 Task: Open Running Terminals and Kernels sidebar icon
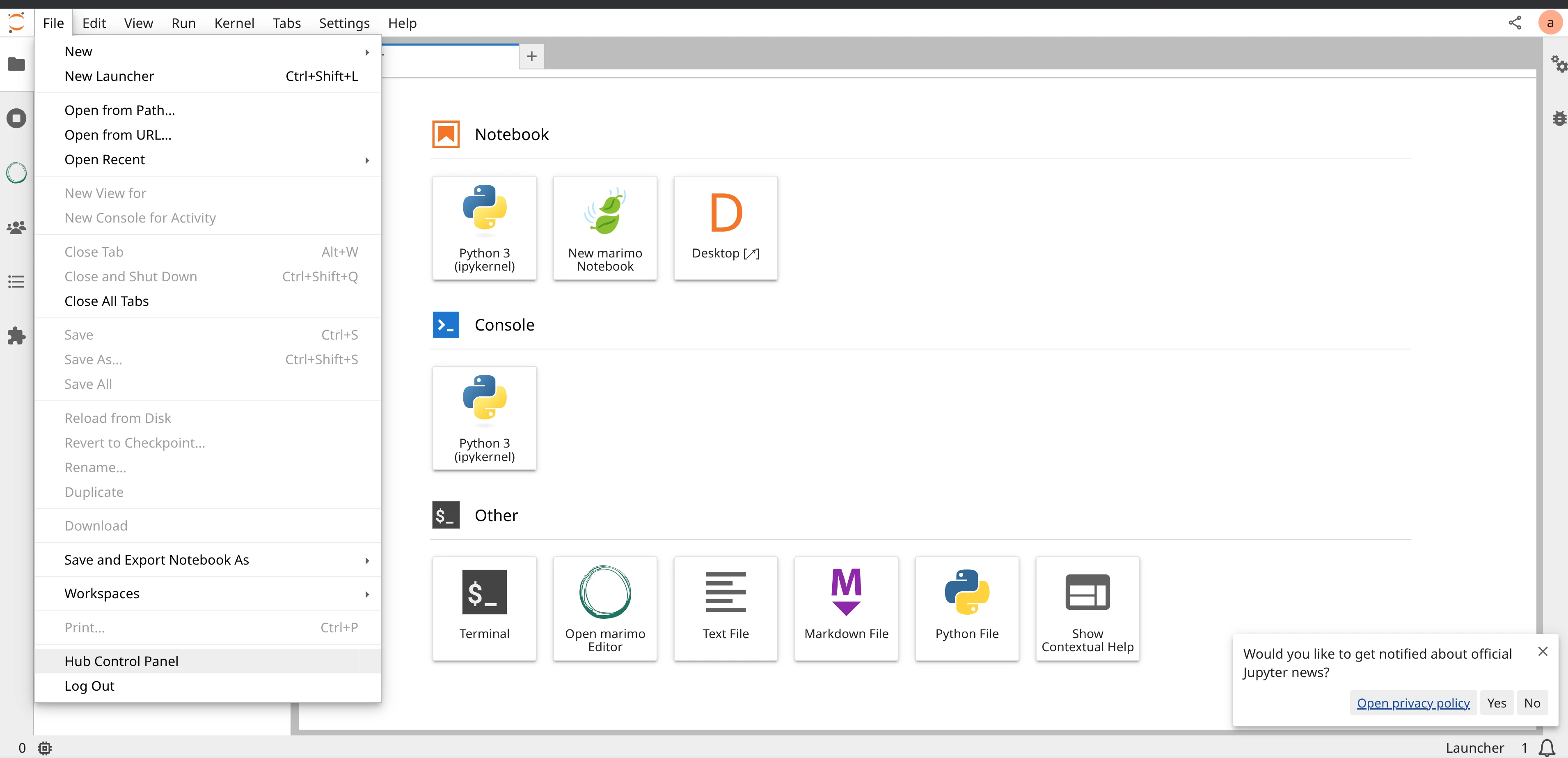click(16, 118)
